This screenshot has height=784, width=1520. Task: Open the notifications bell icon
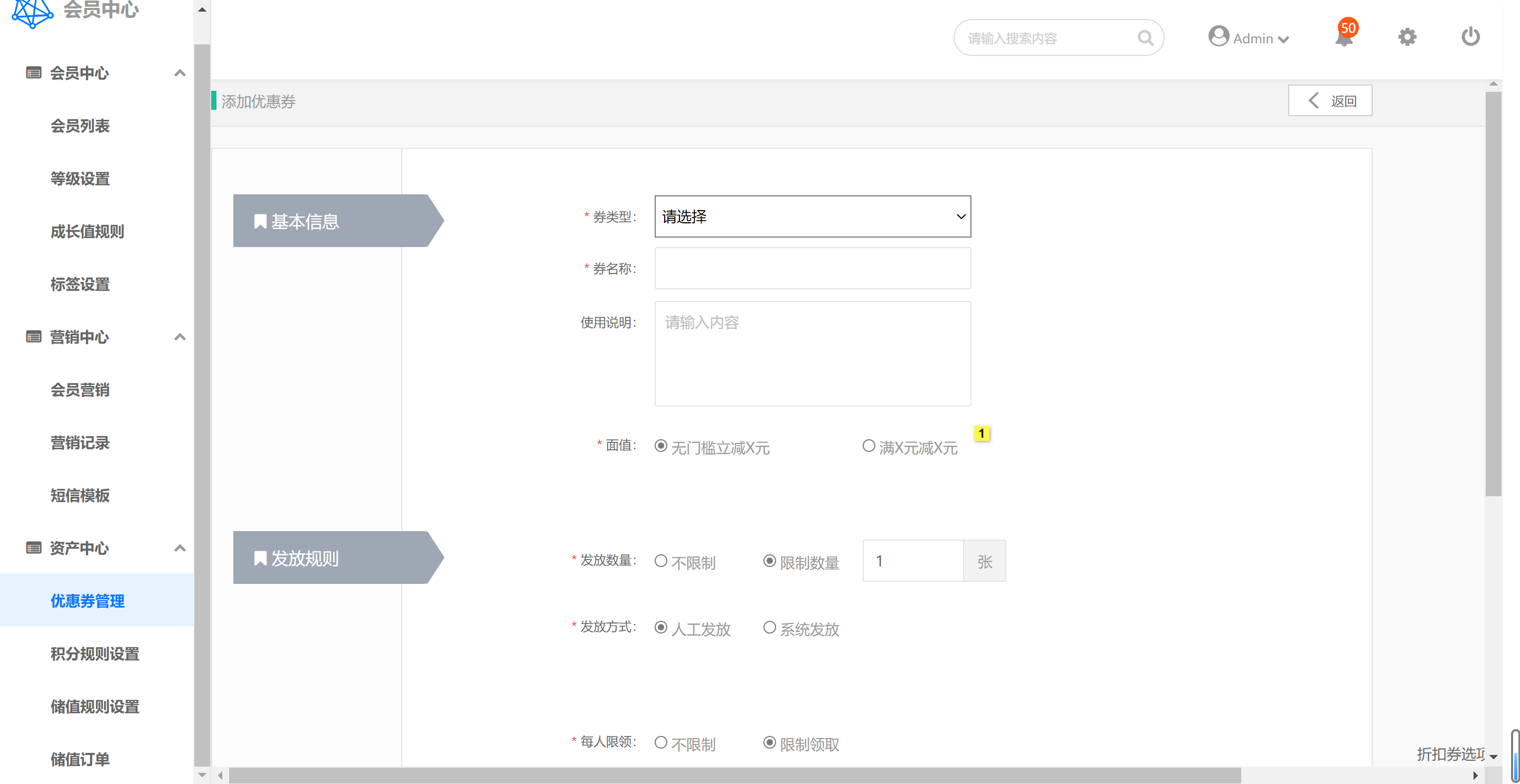tap(1344, 37)
